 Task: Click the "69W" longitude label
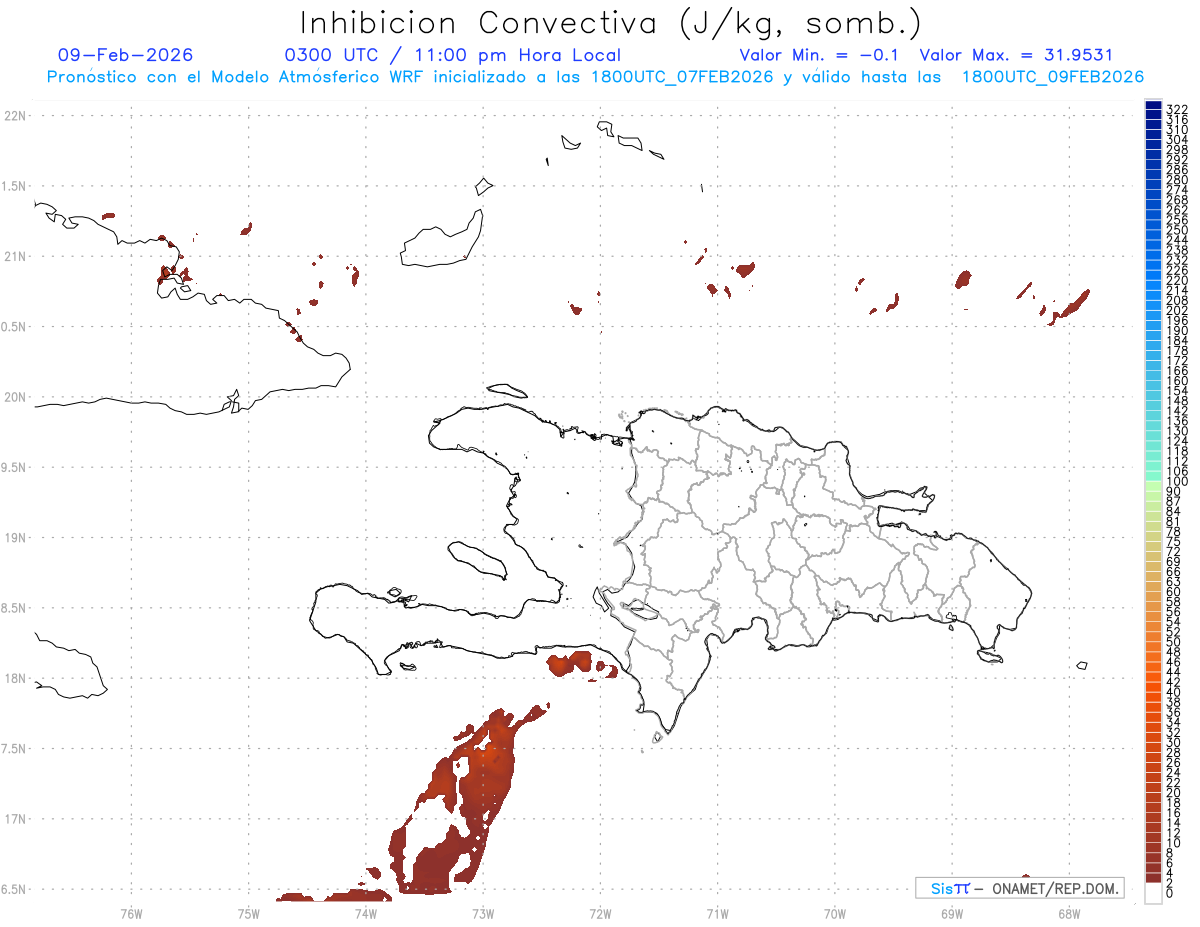coord(951,912)
